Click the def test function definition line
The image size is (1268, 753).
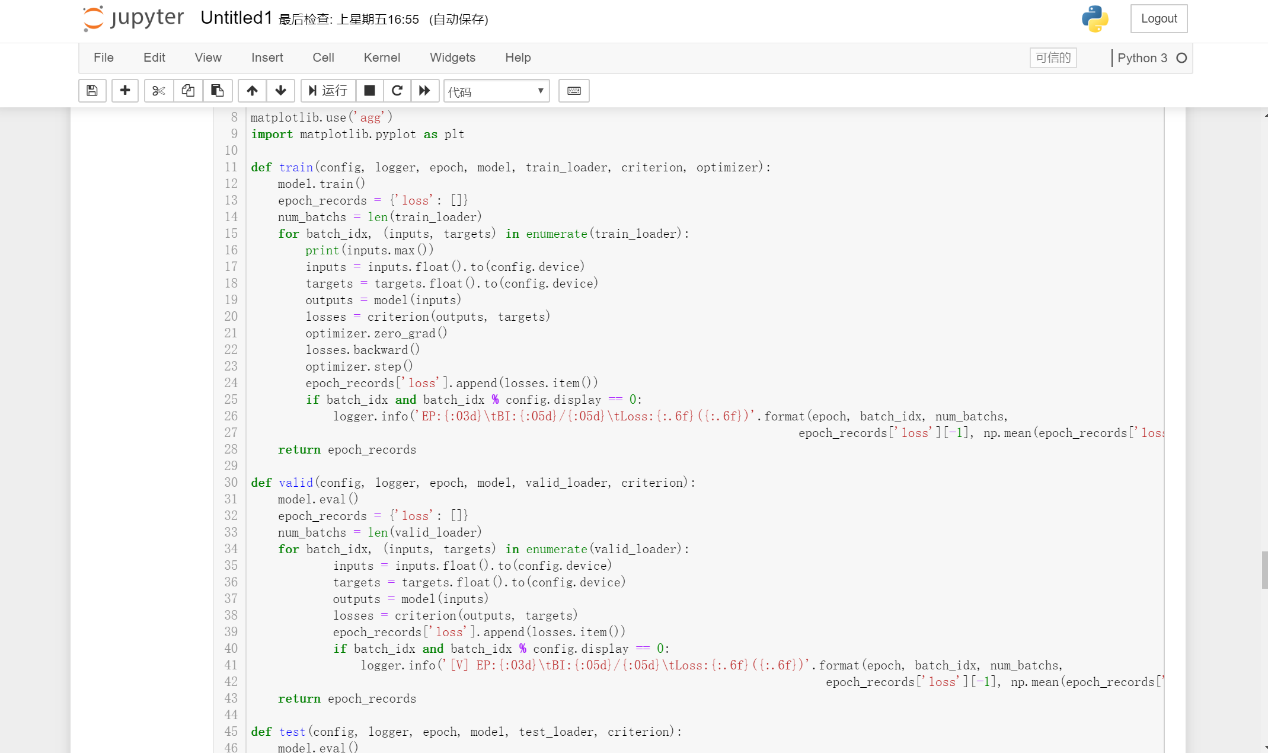pos(466,732)
